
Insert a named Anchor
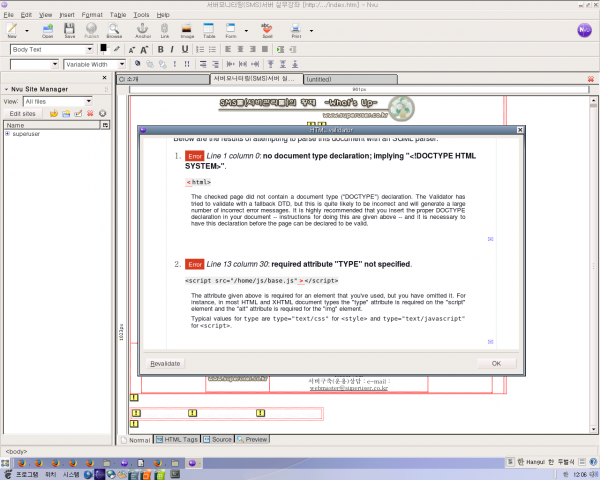(x=143, y=30)
